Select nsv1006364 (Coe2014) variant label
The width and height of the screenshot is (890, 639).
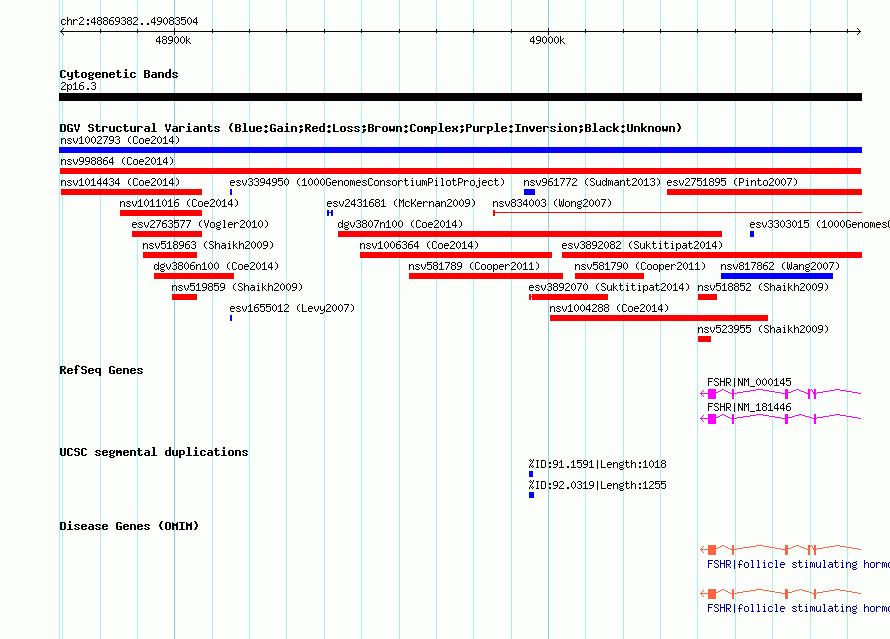coord(419,245)
